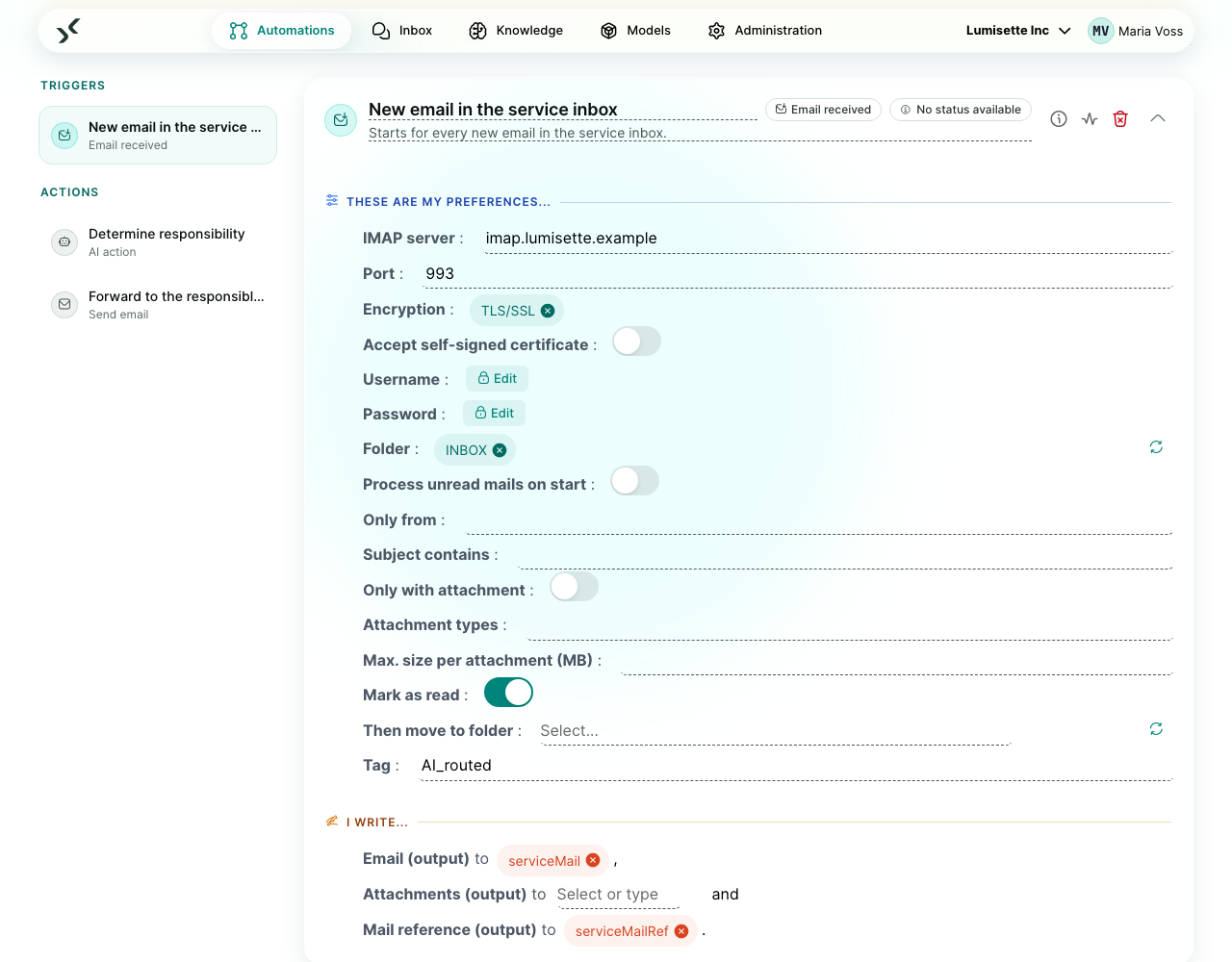Refresh the Then move to folder list
This screenshot has height=962, width=1232.
[1156, 729]
